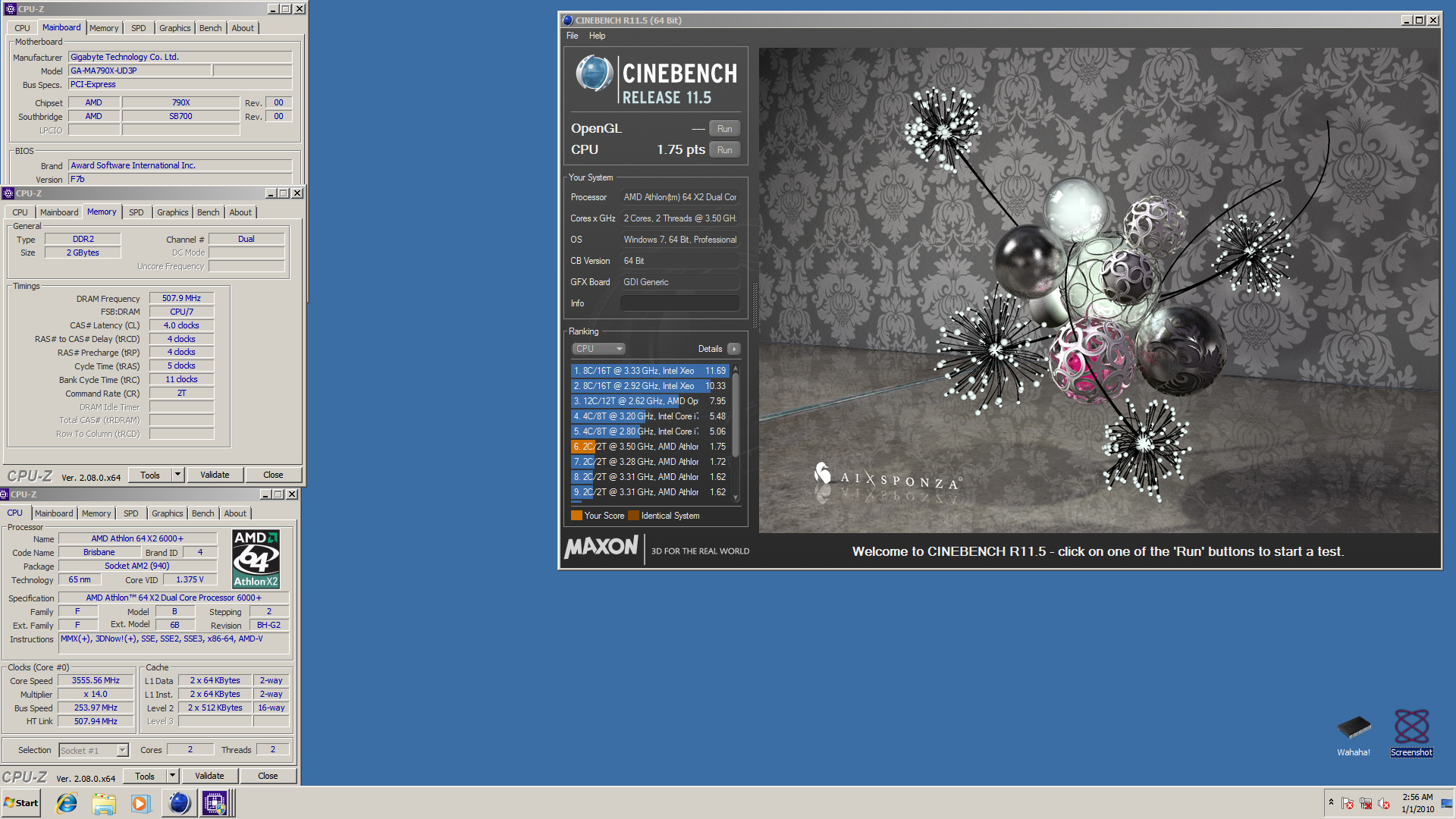Viewport: 1456px width, 819px height.
Task: Open Windows Media Player from taskbar
Action: tap(140, 803)
